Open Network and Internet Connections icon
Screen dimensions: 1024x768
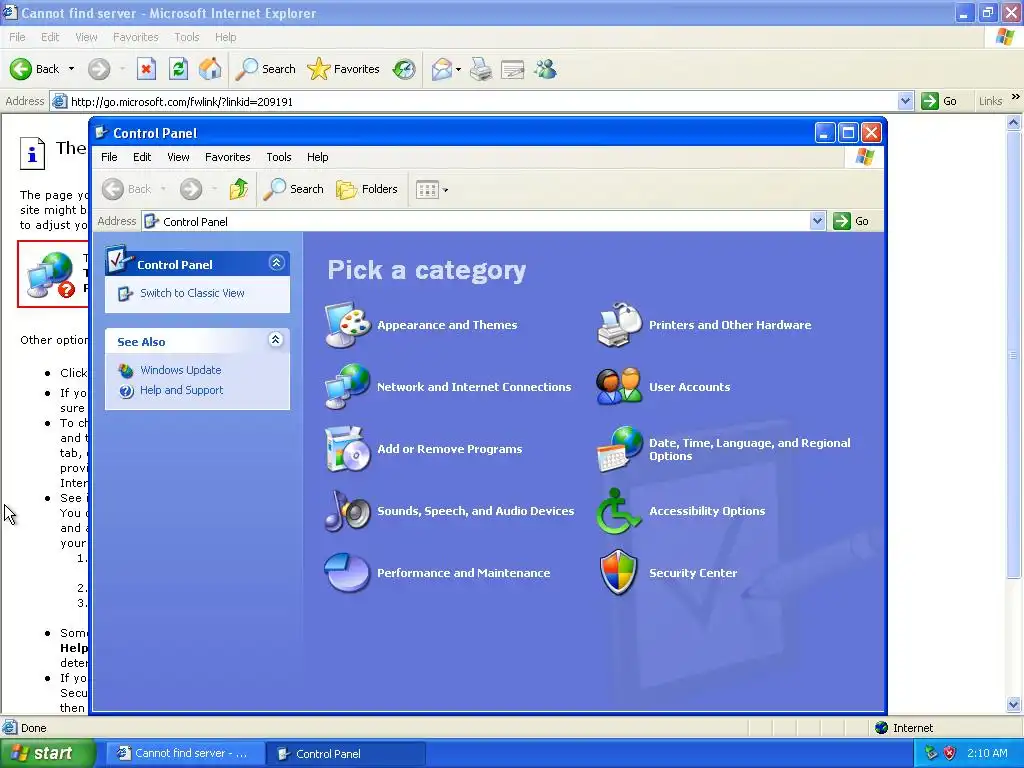(x=347, y=387)
